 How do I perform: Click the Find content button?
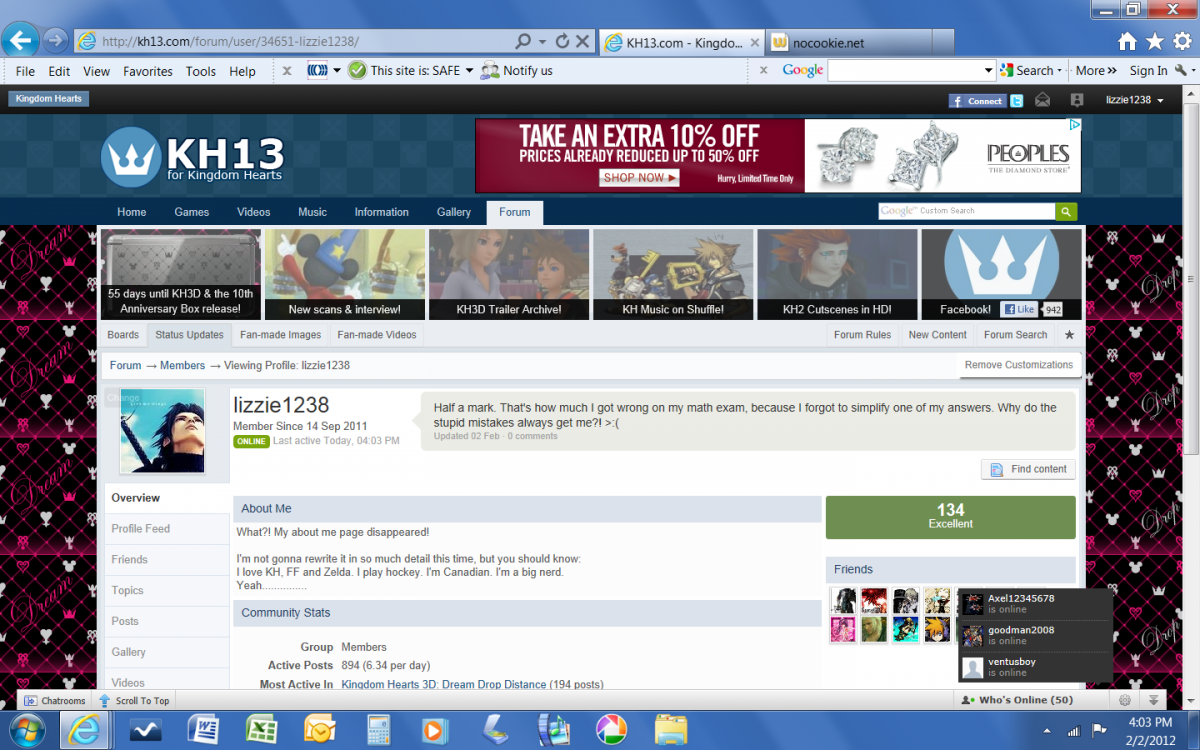coord(1029,469)
